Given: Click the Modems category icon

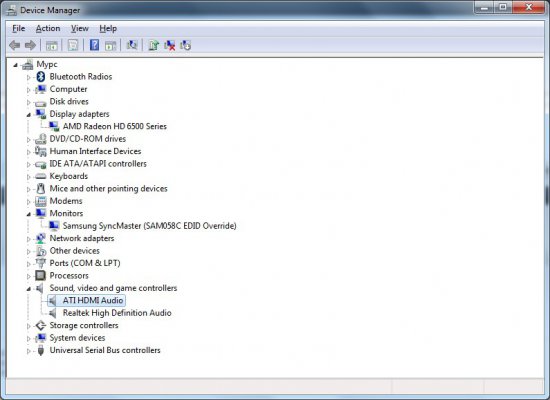Looking at the screenshot, I should [41, 201].
